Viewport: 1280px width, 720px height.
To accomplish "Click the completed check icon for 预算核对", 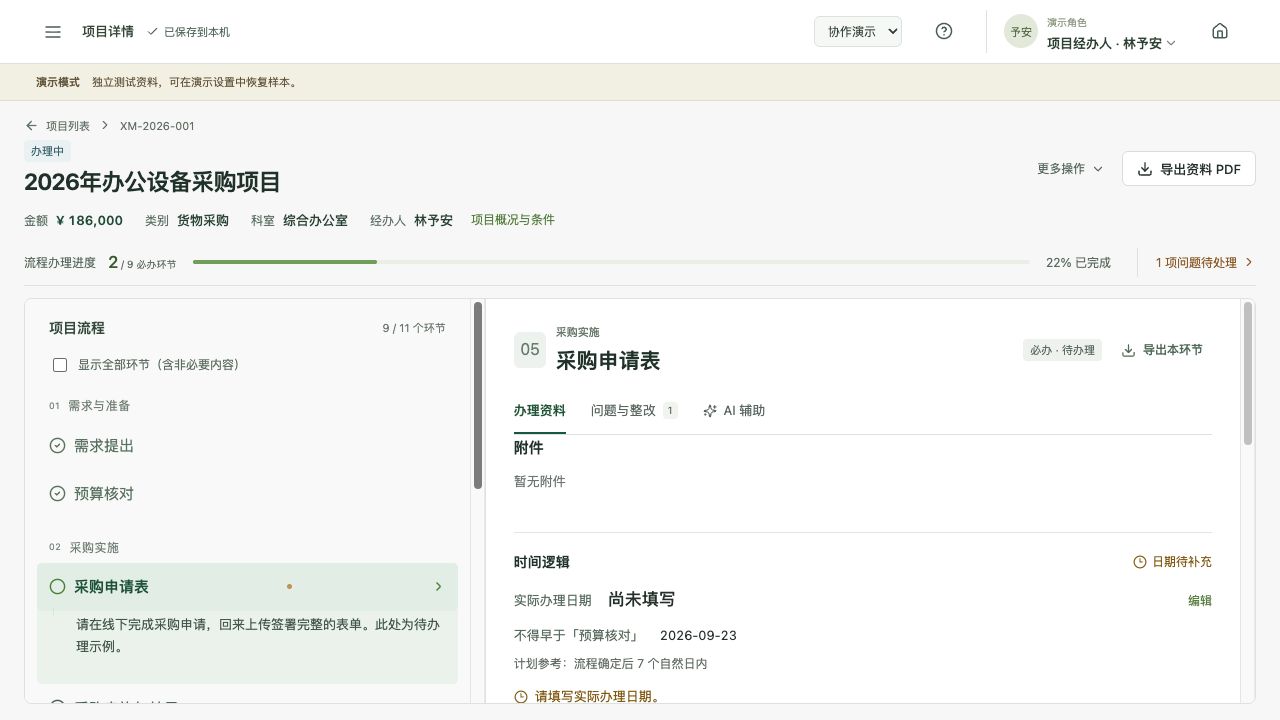I will pyautogui.click(x=58, y=494).
